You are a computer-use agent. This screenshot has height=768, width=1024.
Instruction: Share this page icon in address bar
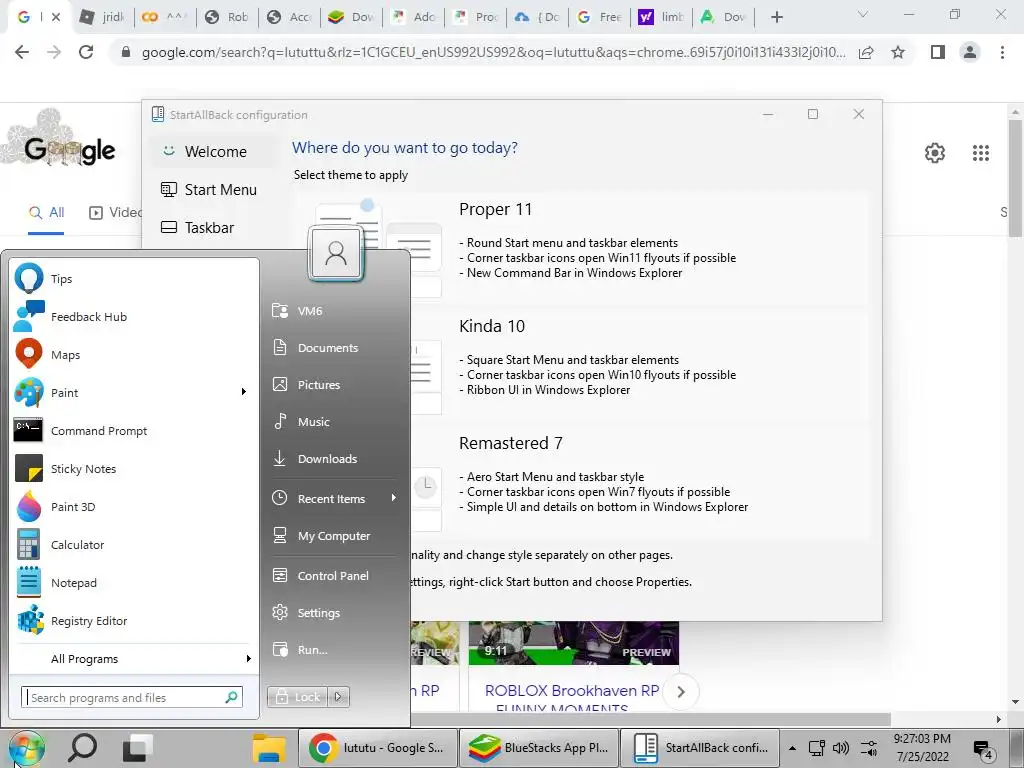[866, 52]
